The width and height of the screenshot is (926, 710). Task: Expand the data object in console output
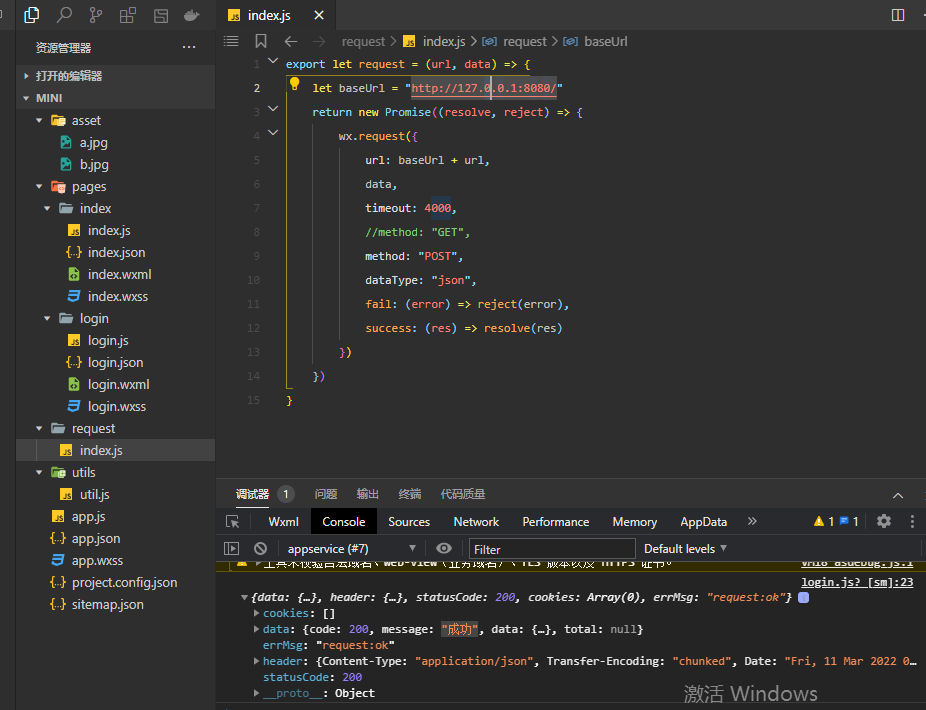point(257,629)
